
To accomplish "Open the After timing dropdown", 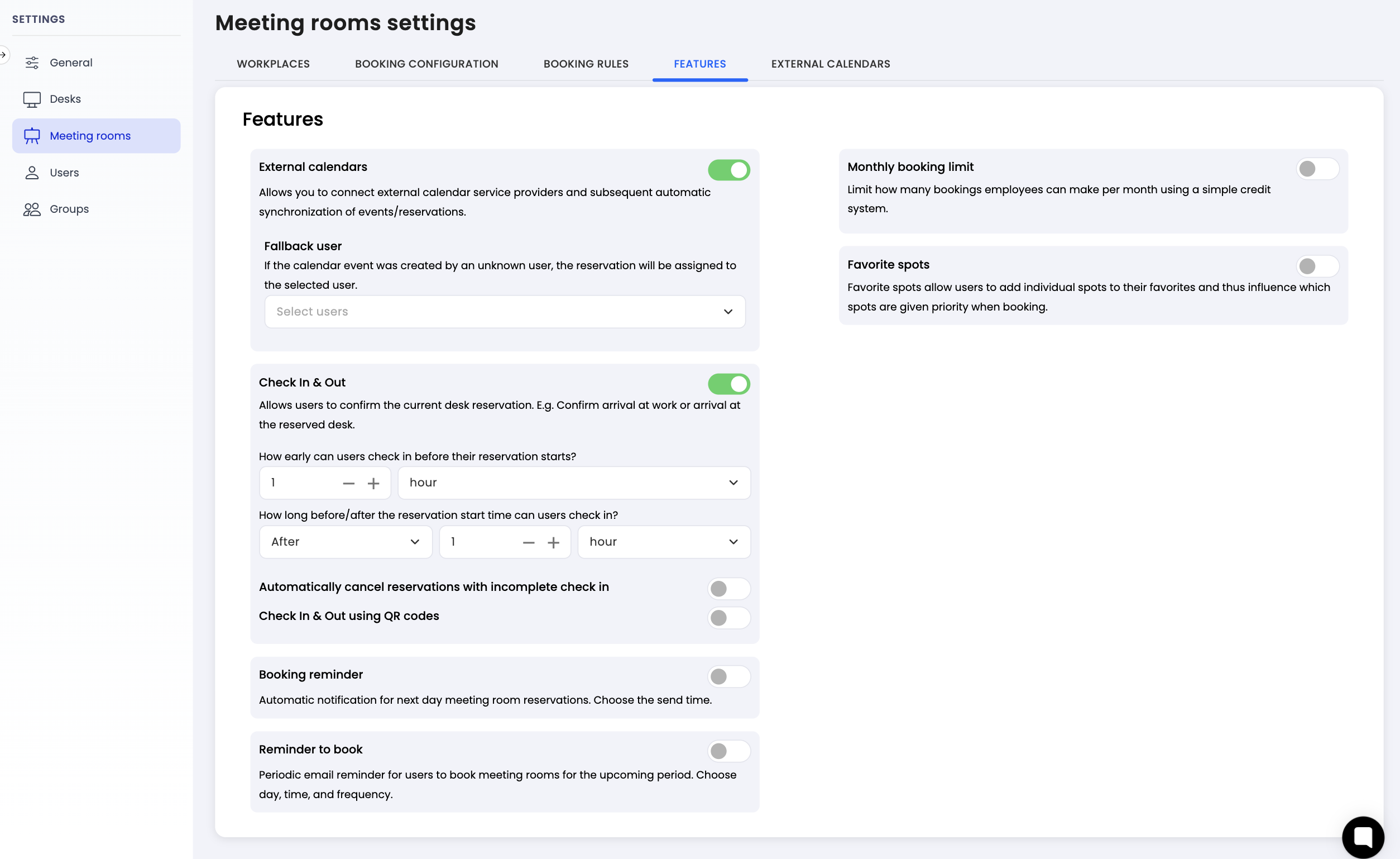I will tap(346, 542).
